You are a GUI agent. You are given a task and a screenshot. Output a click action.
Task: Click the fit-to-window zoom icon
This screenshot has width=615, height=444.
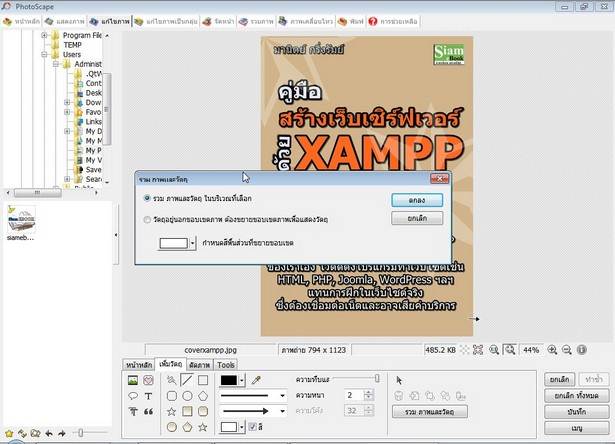pos(510,349)
